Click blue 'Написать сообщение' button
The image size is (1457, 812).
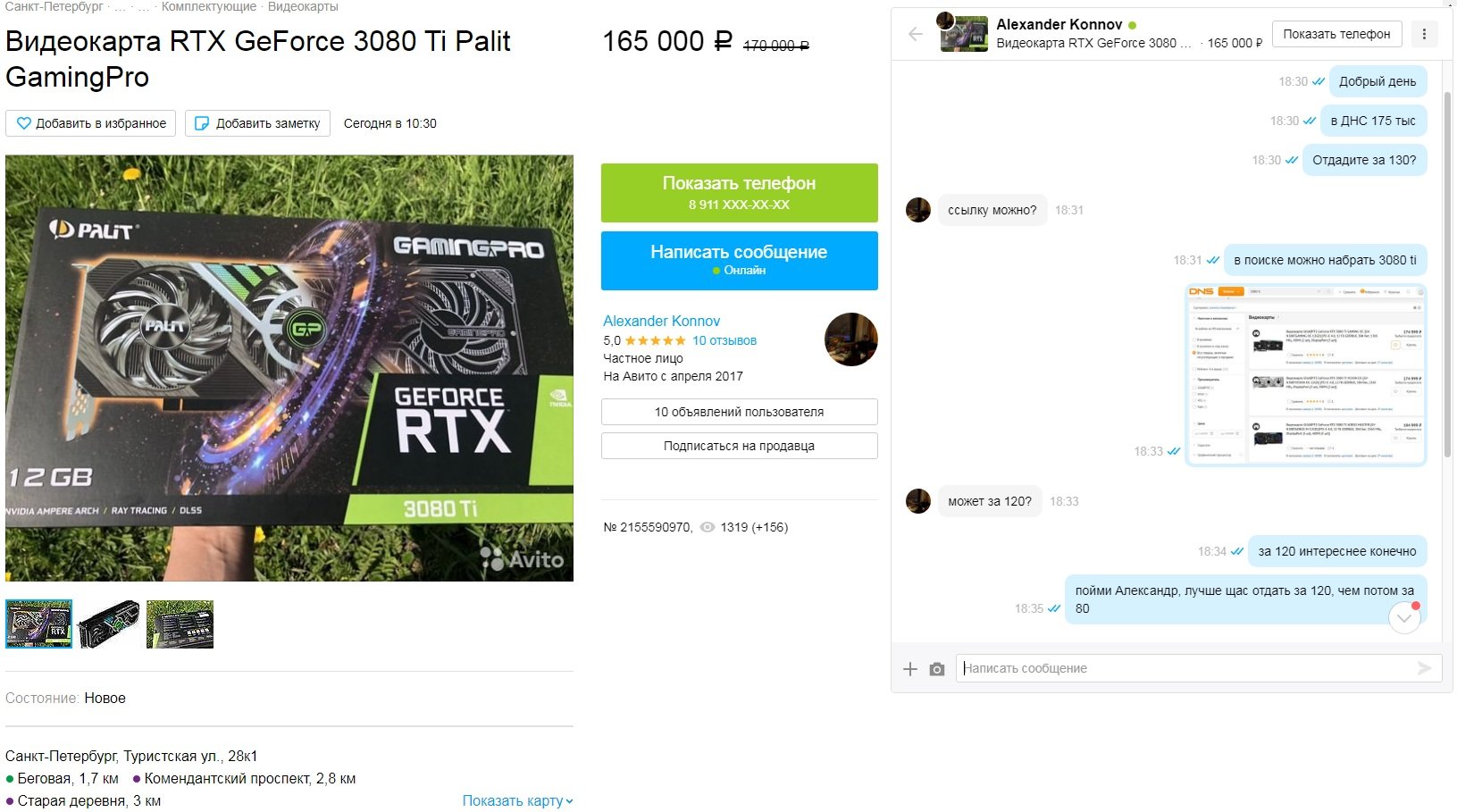pos(739,261)
